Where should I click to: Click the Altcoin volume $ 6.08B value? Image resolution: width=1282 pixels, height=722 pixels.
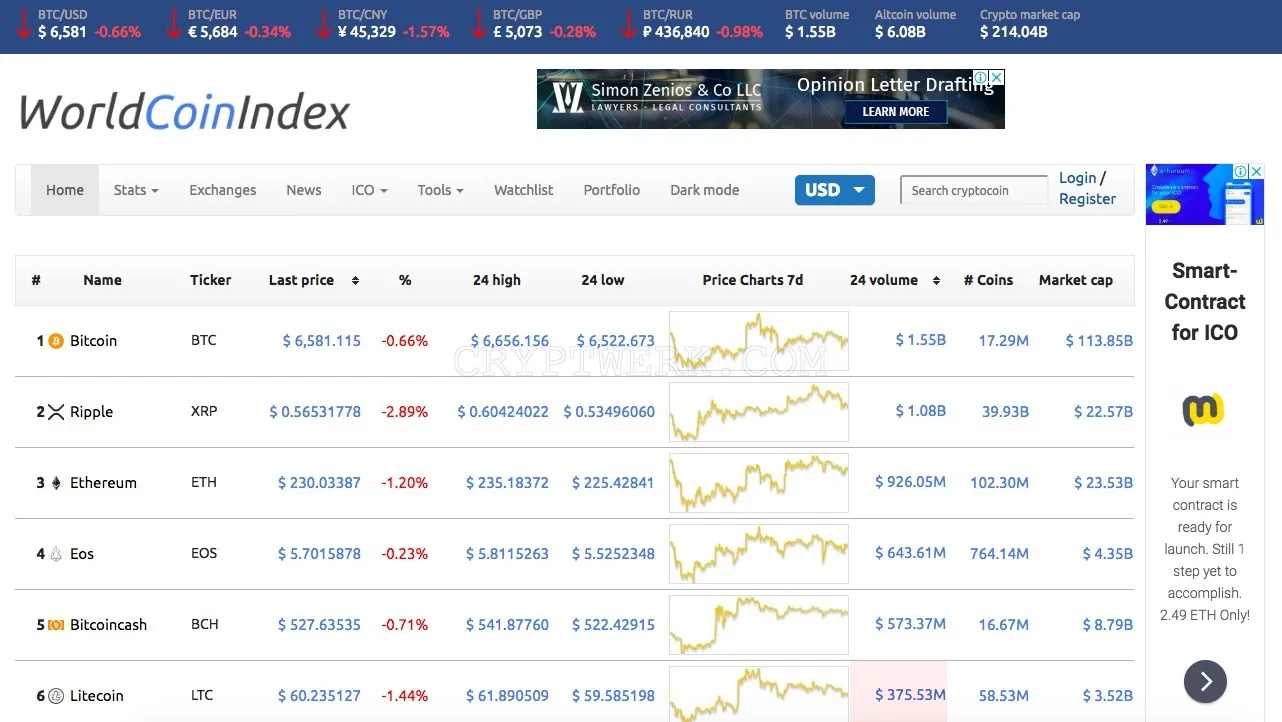point(900,32)
